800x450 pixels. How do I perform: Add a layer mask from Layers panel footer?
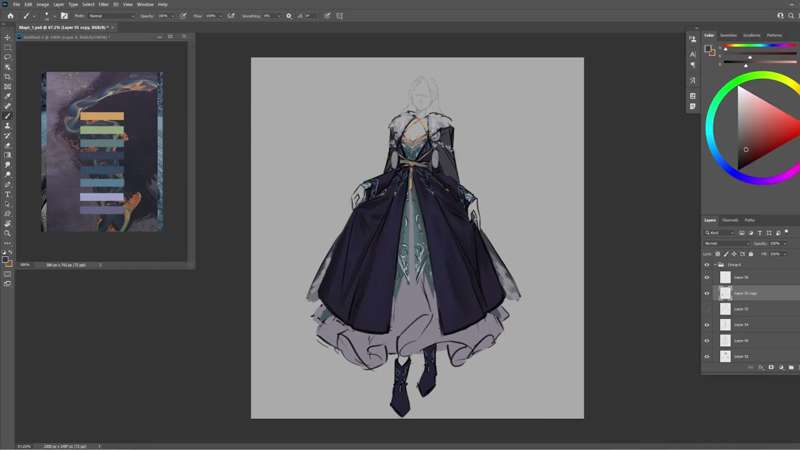[771, 367]
